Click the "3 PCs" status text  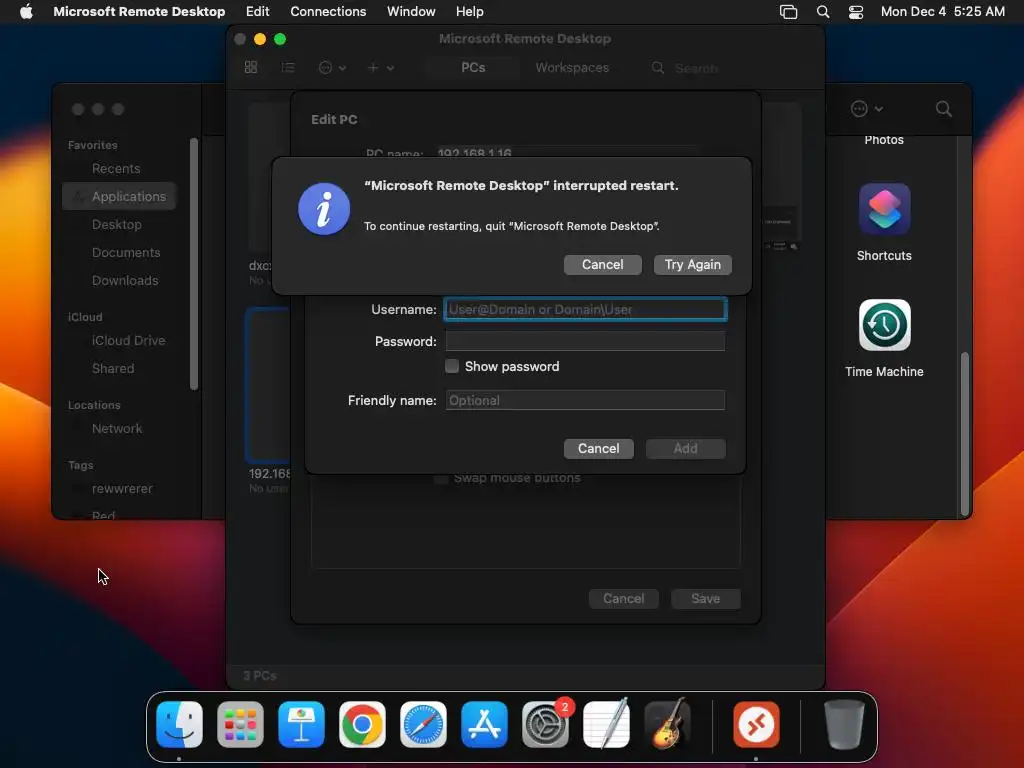click(x=260, y=676)
